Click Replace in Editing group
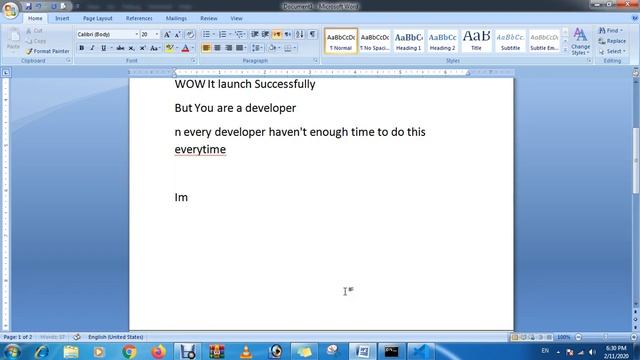This screenshot has width=640, height=360. (x=612, y=41)
